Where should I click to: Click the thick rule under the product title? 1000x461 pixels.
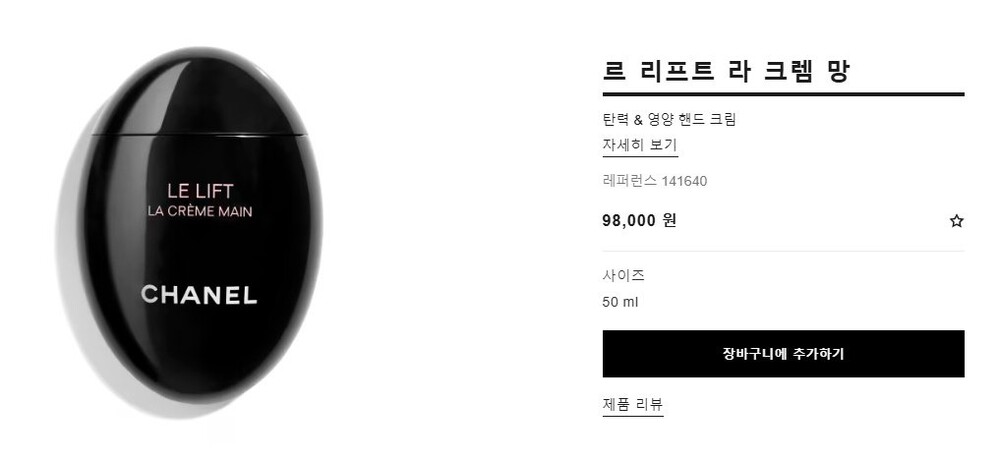783,94
